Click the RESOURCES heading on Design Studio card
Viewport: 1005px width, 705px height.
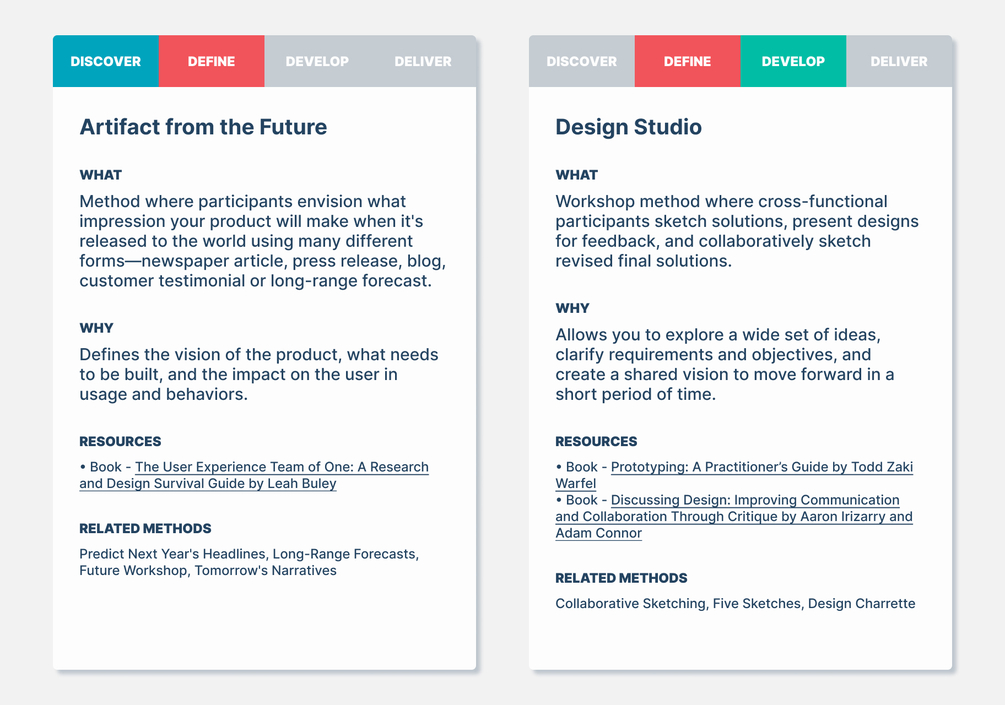(596, 441)
